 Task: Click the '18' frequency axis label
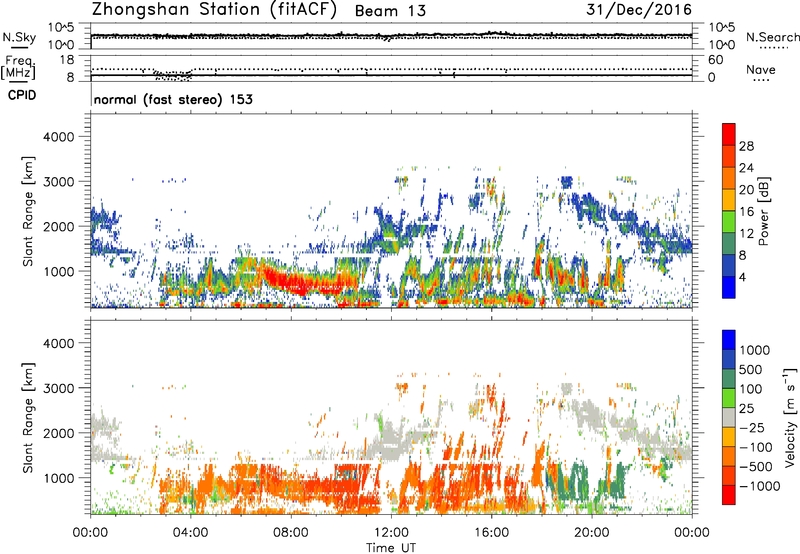point(66,59)
